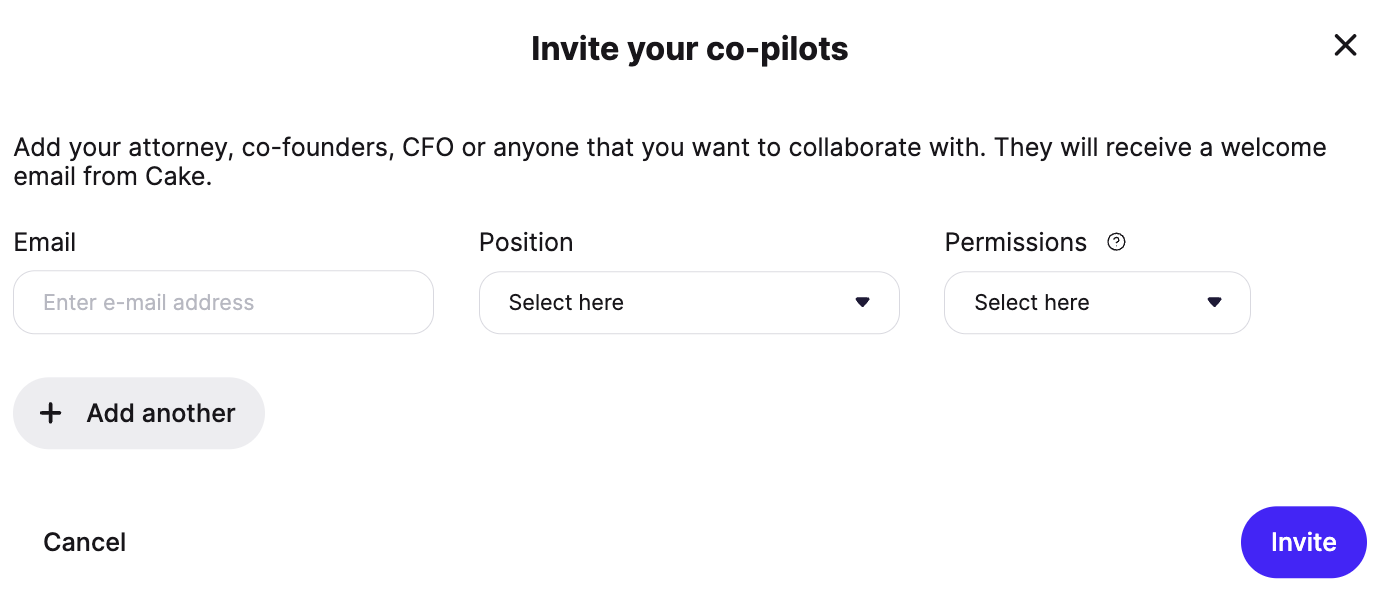Expand the Permissions dropdown
Image resolution: width=1390 pixels, height=600 pixels.
tap(1097, 302)
